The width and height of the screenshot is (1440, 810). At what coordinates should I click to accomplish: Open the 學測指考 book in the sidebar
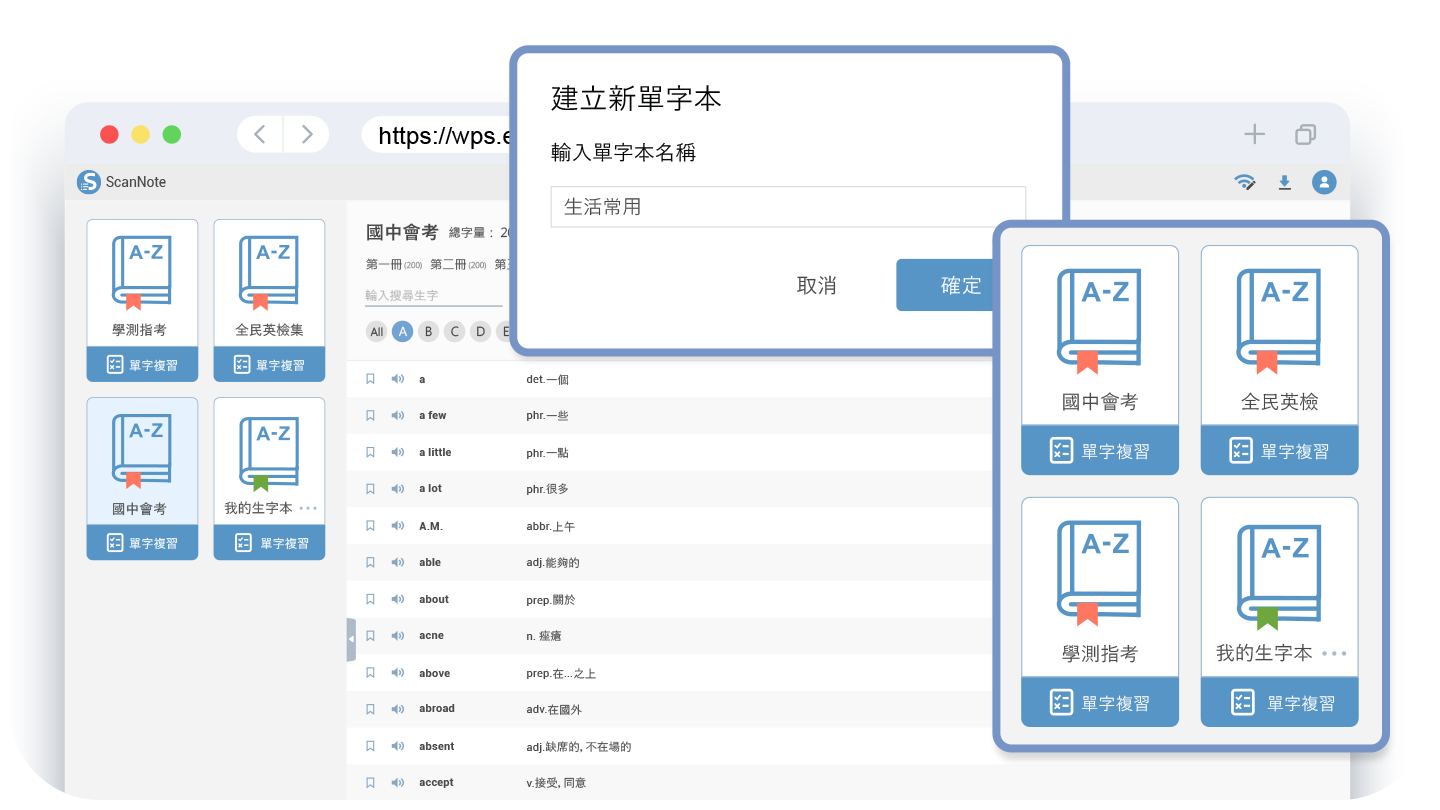coord(142,284)
